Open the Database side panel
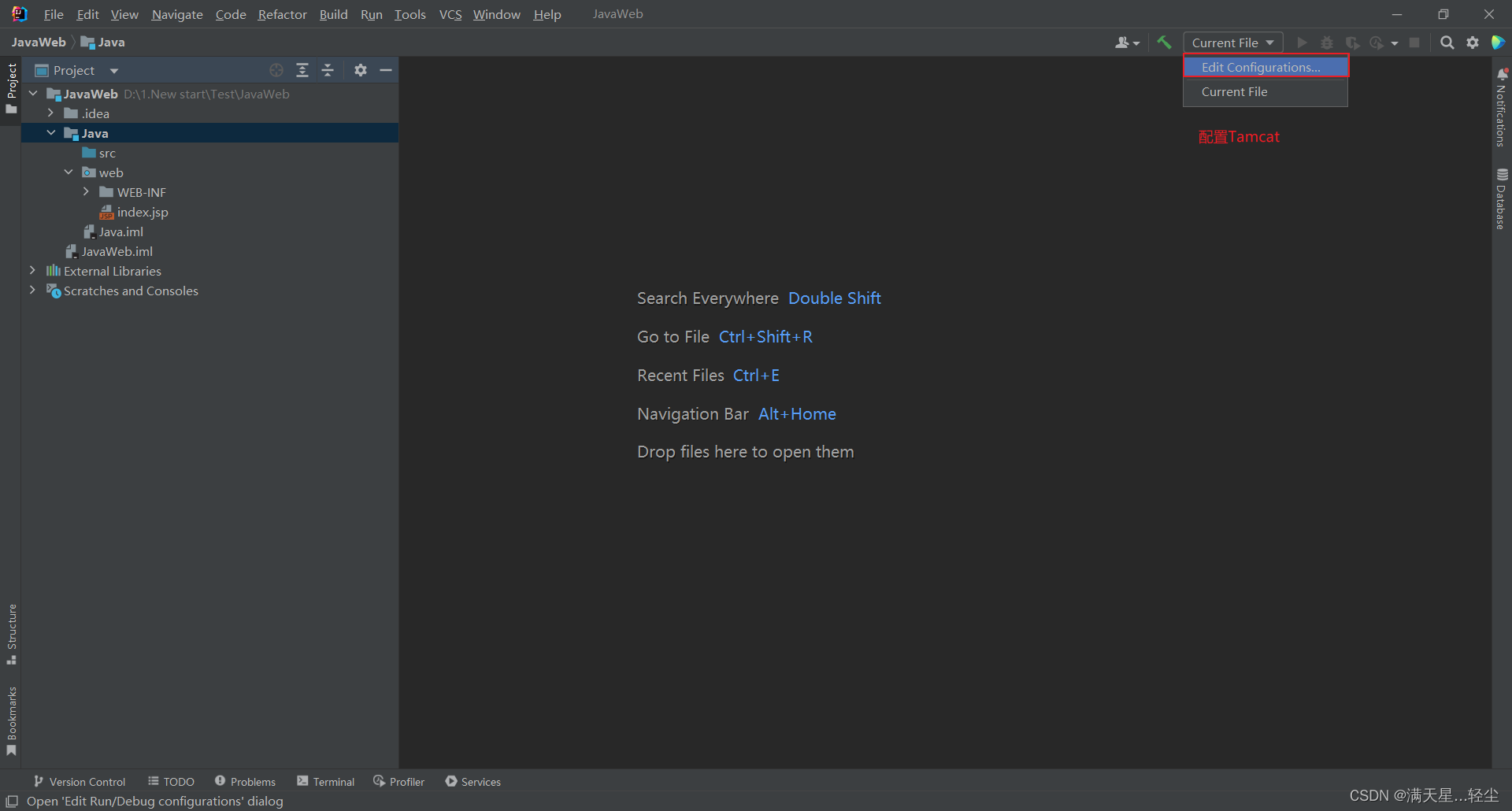This screenshot has width=1512, height=811. tap(1502, 199)
